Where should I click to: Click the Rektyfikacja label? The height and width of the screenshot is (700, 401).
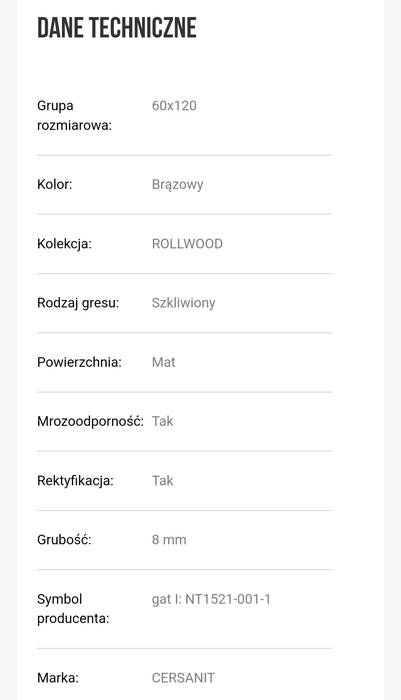point(75,481)
